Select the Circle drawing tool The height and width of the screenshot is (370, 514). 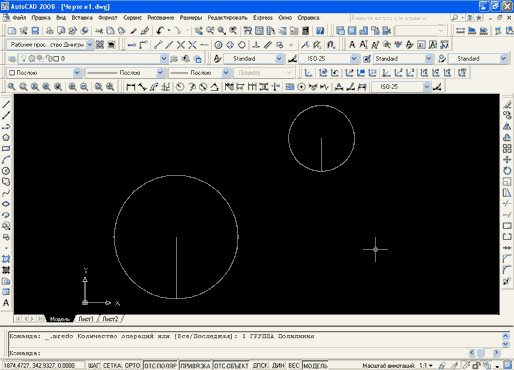coord(6,171)
